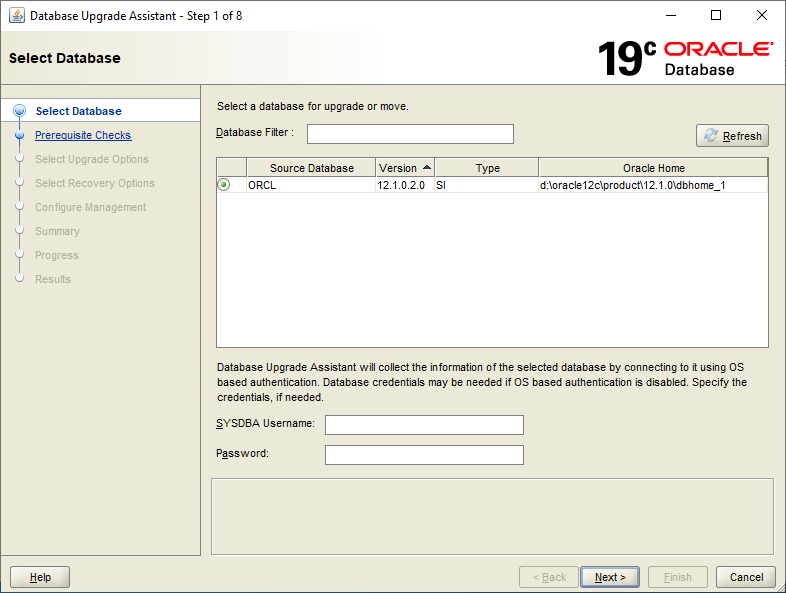The image size is (786, 593).
Task: Go to Prerequisite Checks step
Action: (x=83, y=135)
